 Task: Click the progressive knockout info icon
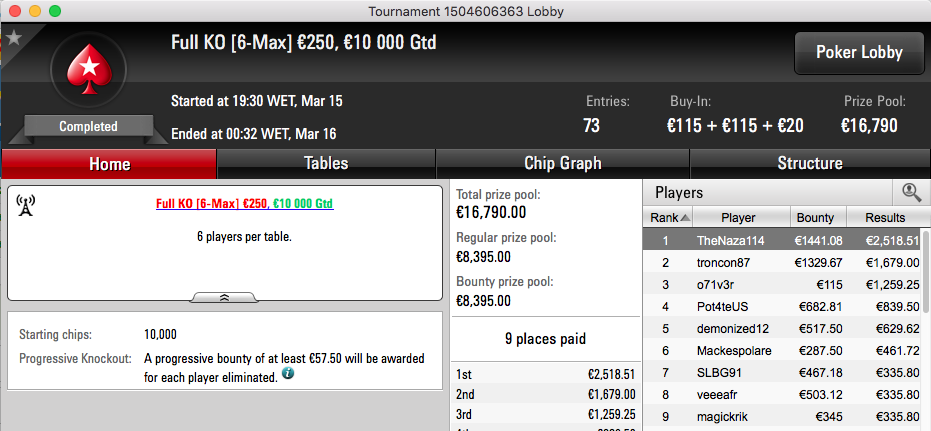[x=287, y=373]
